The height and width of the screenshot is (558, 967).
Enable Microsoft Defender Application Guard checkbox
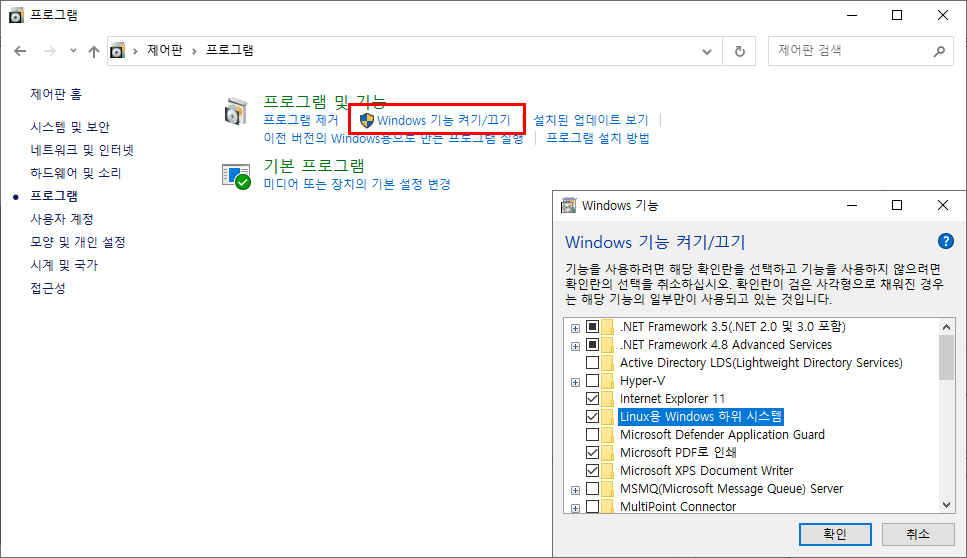pos(592,435)
